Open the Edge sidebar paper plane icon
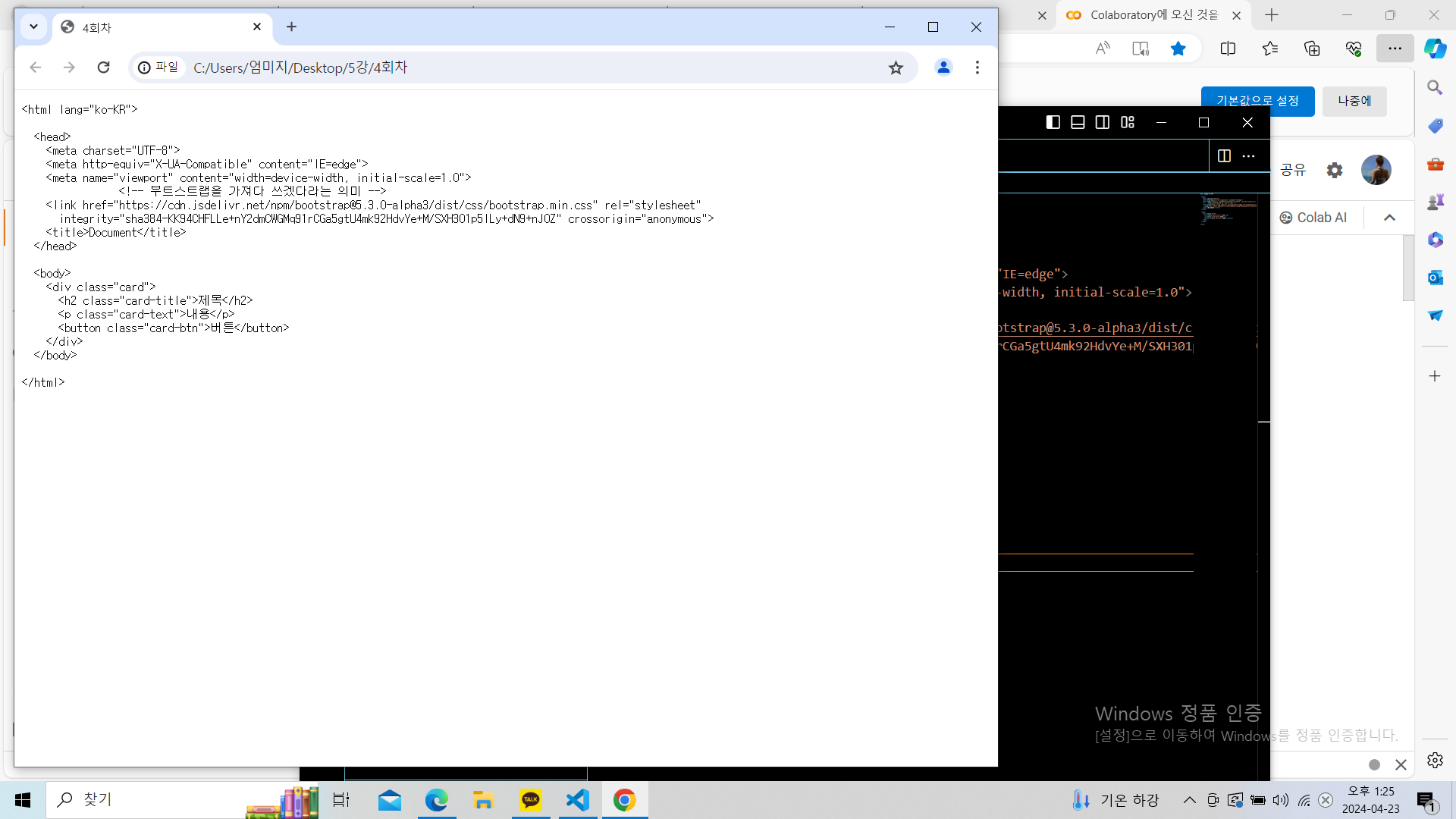1456x819 pixels. 1435,315
